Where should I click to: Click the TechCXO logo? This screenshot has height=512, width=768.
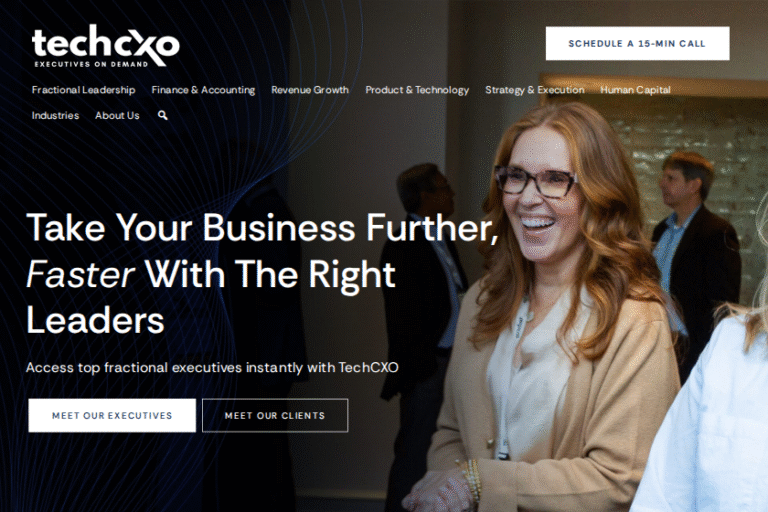coord(105,46)
